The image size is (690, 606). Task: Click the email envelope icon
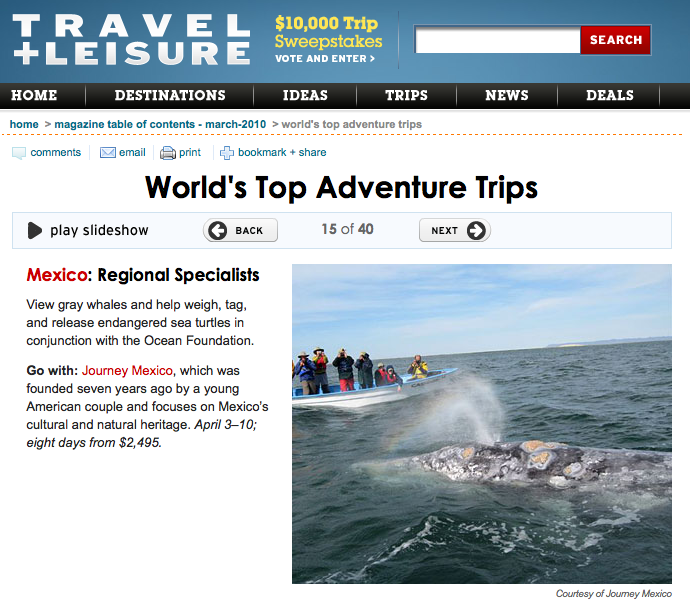click(107, 152)
